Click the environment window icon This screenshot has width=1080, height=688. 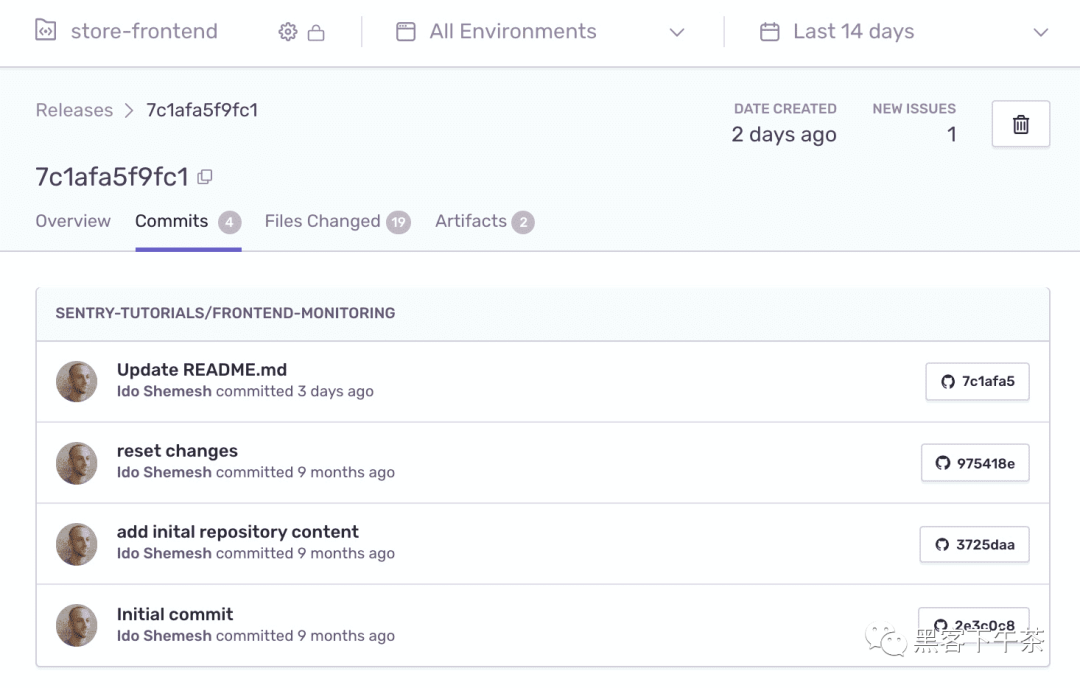(406, 32)
